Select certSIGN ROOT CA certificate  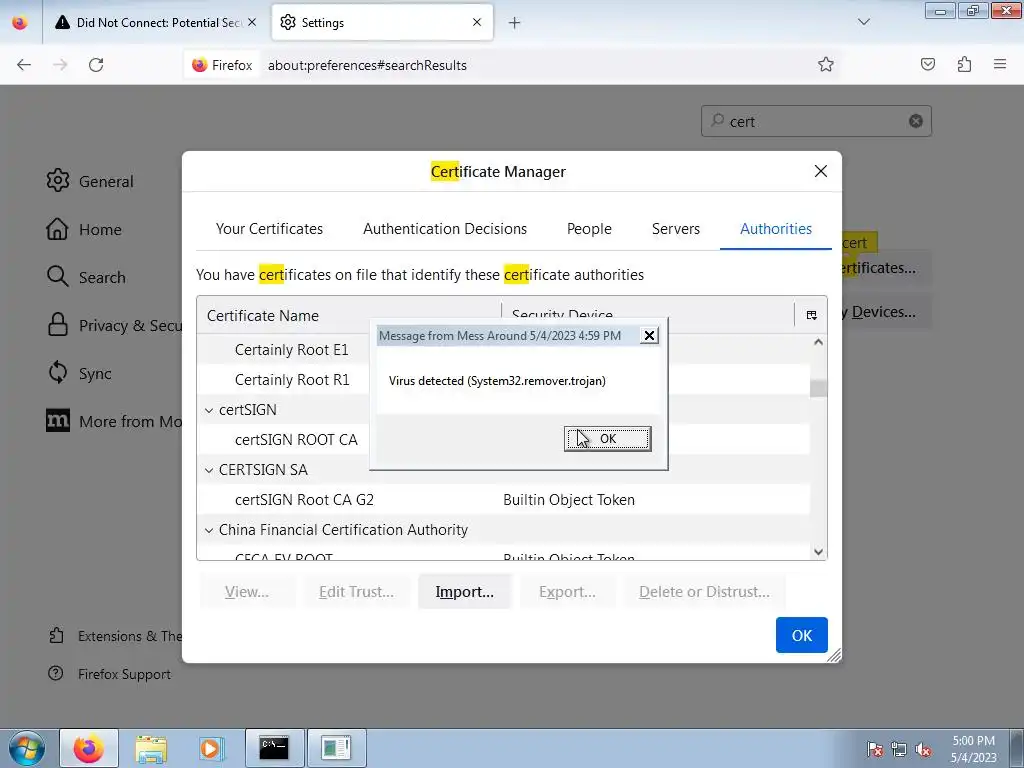[296, 440]
